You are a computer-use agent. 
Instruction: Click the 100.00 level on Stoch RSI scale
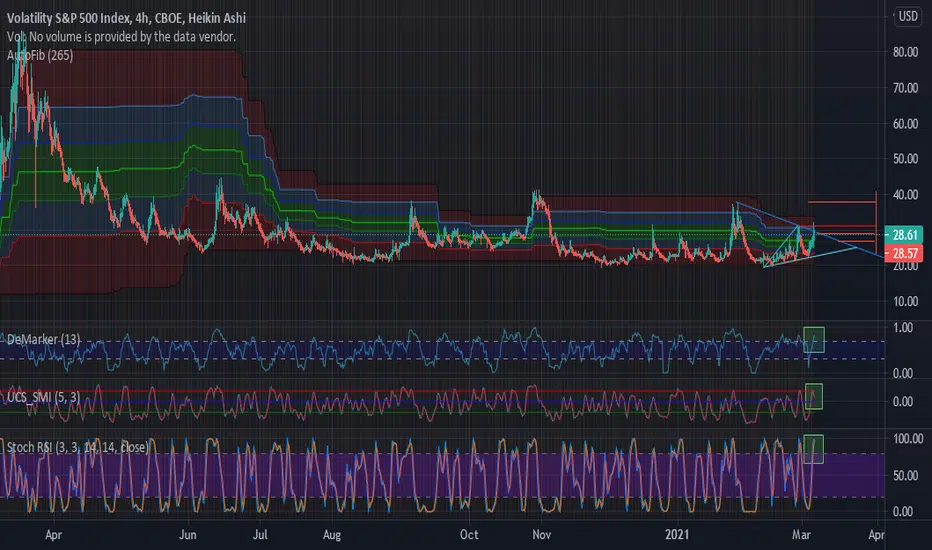point(908,439)
